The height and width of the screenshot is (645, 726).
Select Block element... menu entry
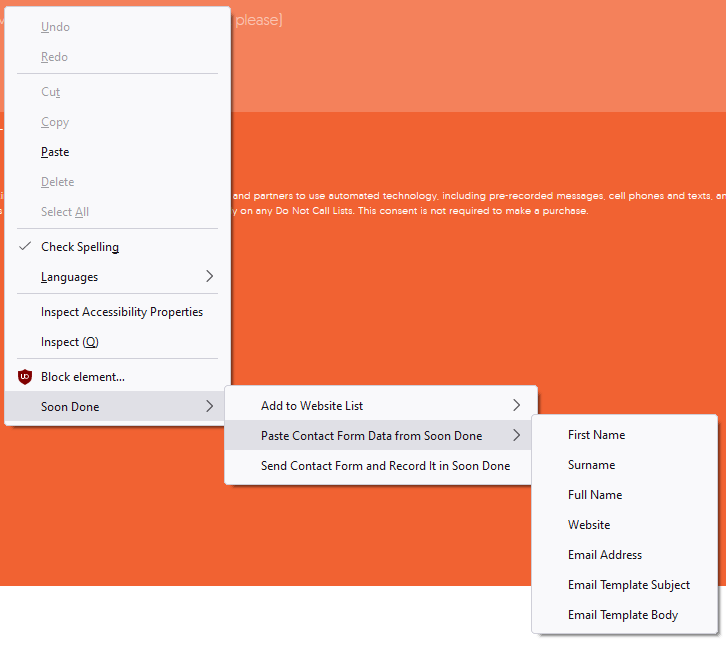118,377
